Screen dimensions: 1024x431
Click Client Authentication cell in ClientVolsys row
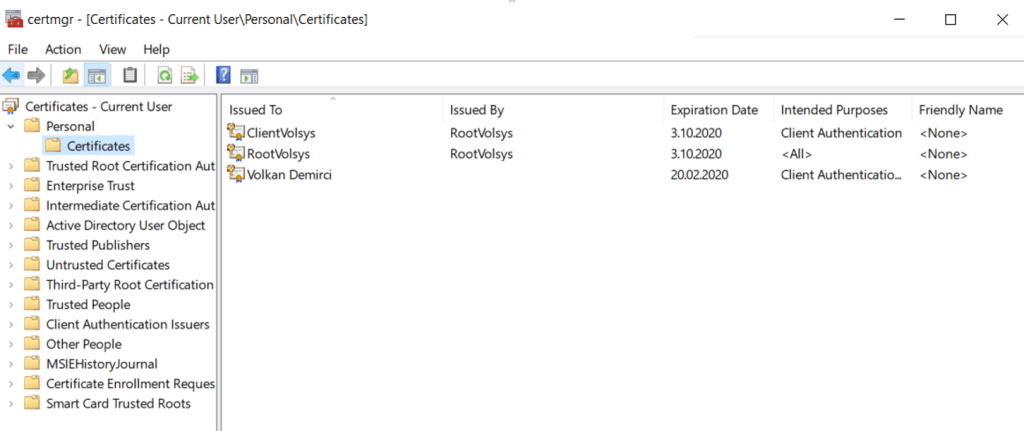(841, 133)
